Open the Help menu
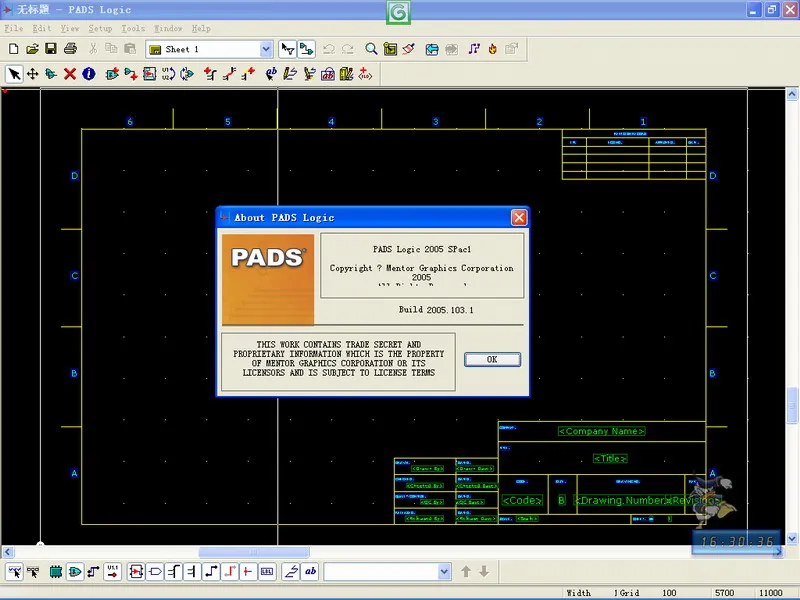 tap(201, 29)
